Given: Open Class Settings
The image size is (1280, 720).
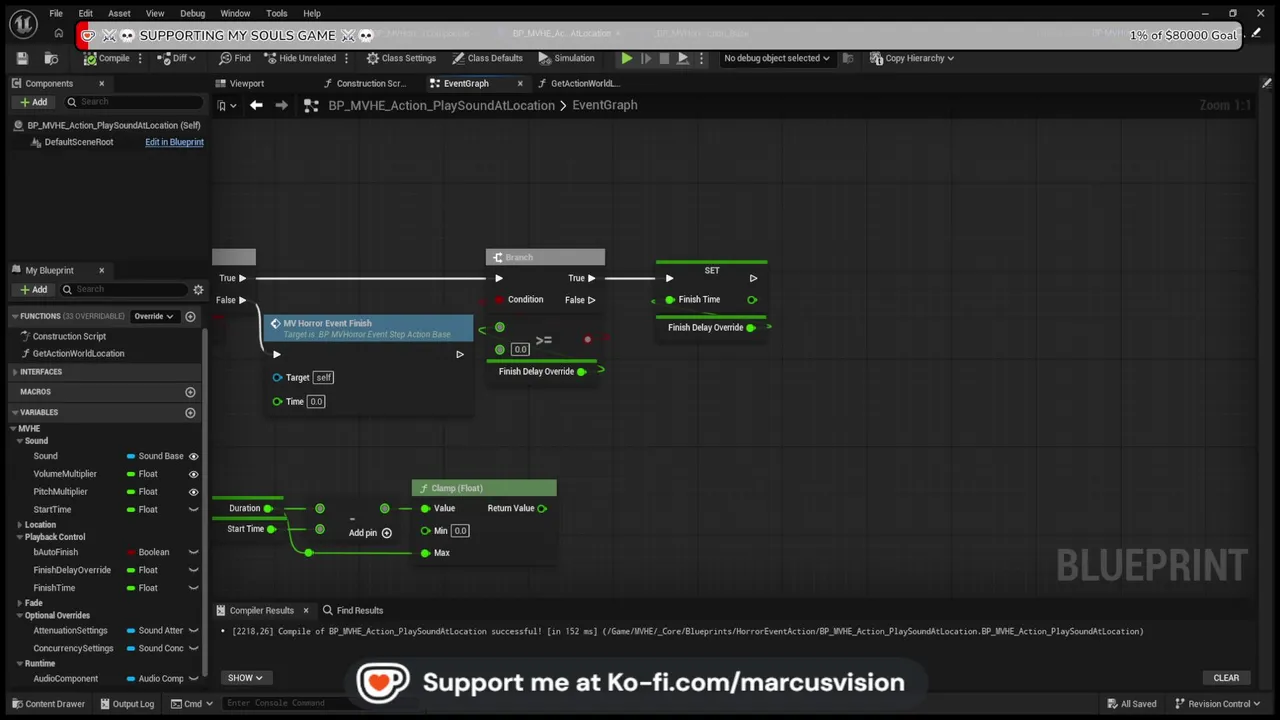Looking at the screenshot, I should tap(401, 58).
